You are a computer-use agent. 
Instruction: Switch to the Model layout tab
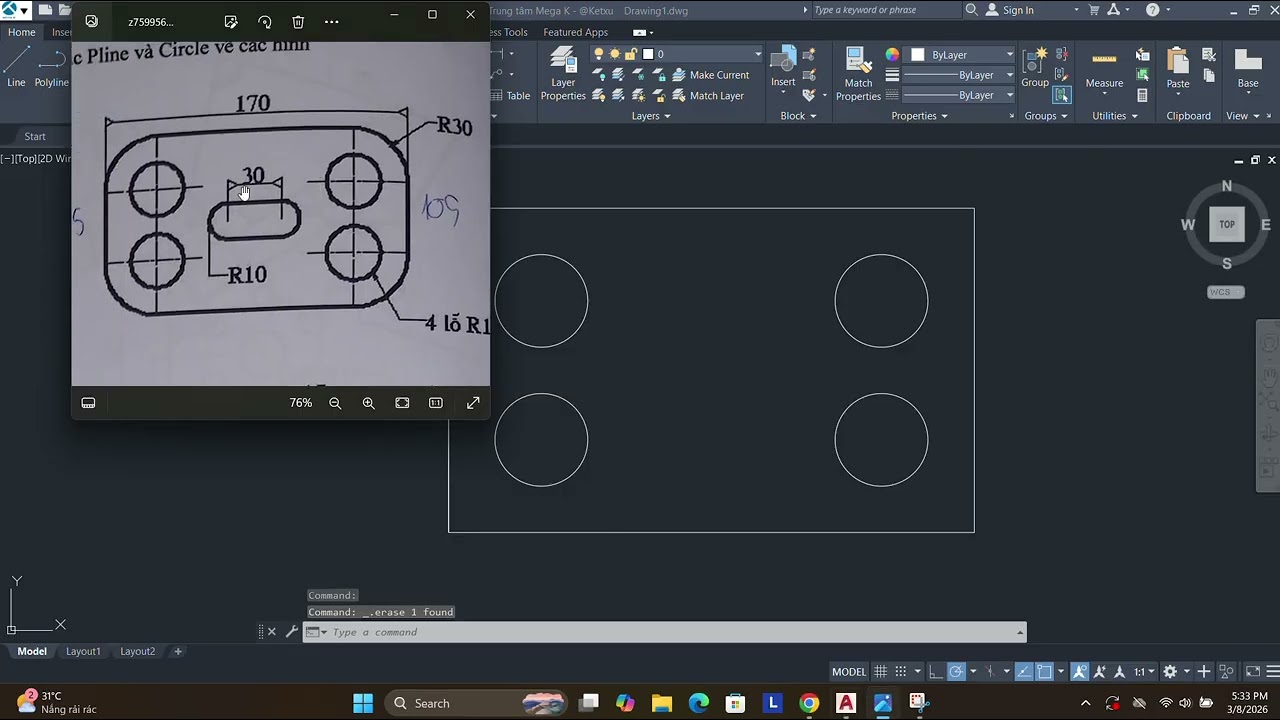[x=32, y=651]
